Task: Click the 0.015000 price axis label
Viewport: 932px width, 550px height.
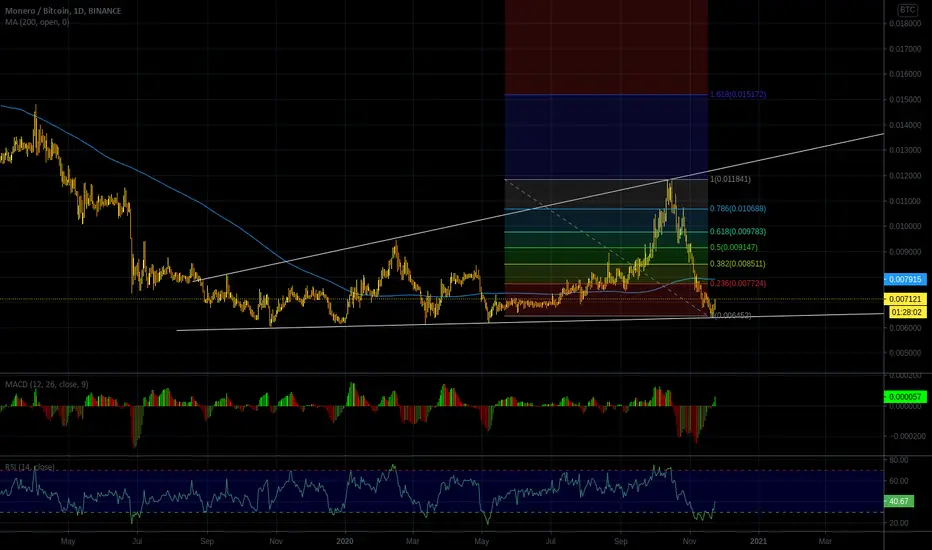Action: tap(905, 99)
